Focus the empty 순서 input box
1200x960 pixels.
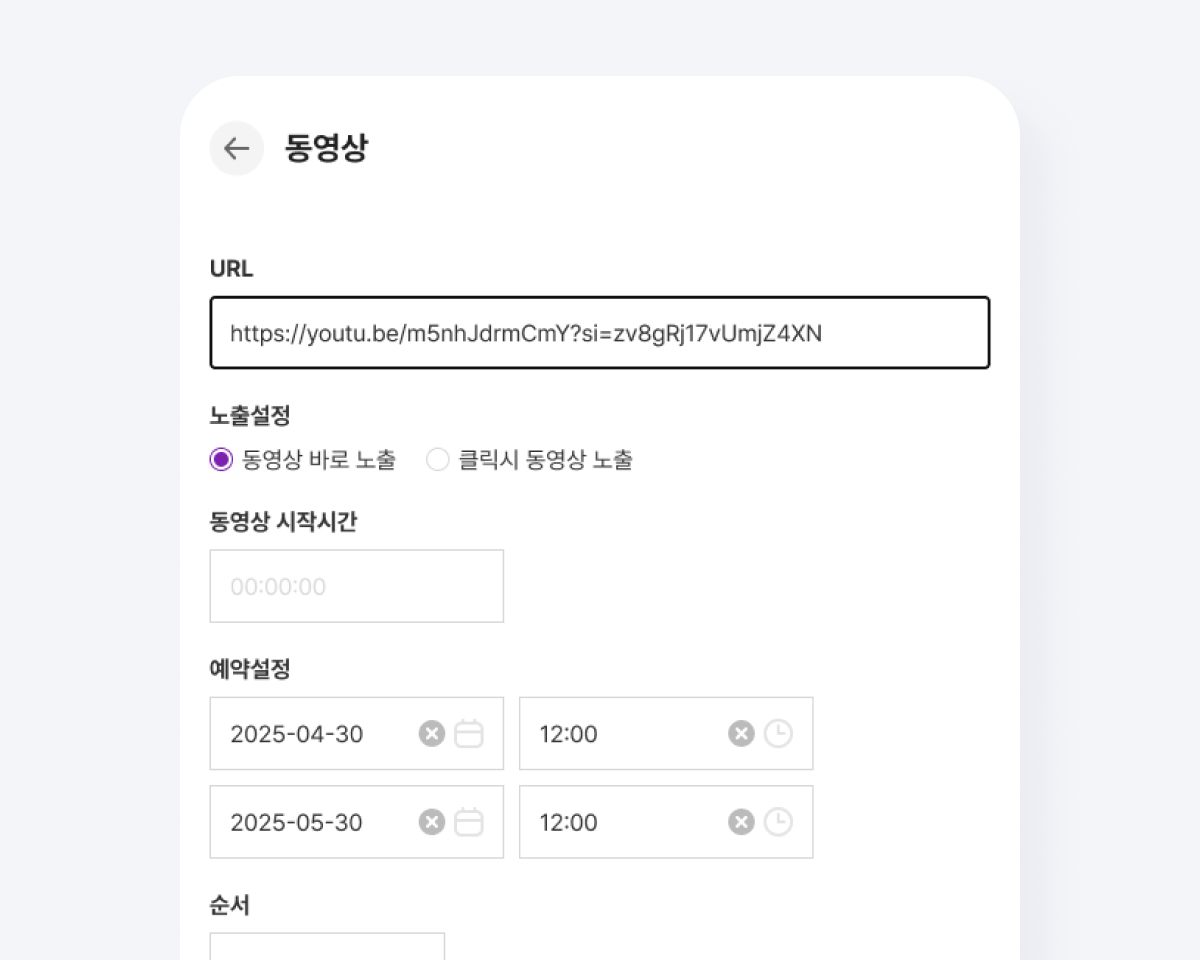327,946
